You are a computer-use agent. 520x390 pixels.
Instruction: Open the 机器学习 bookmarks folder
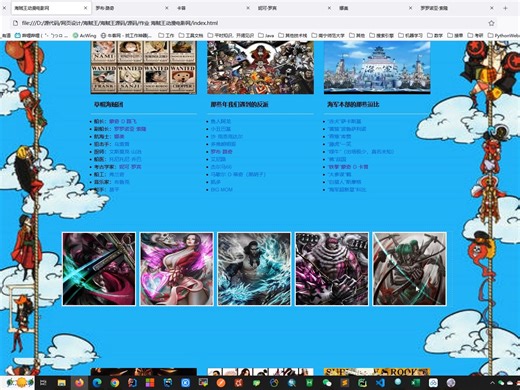(410, 35)
